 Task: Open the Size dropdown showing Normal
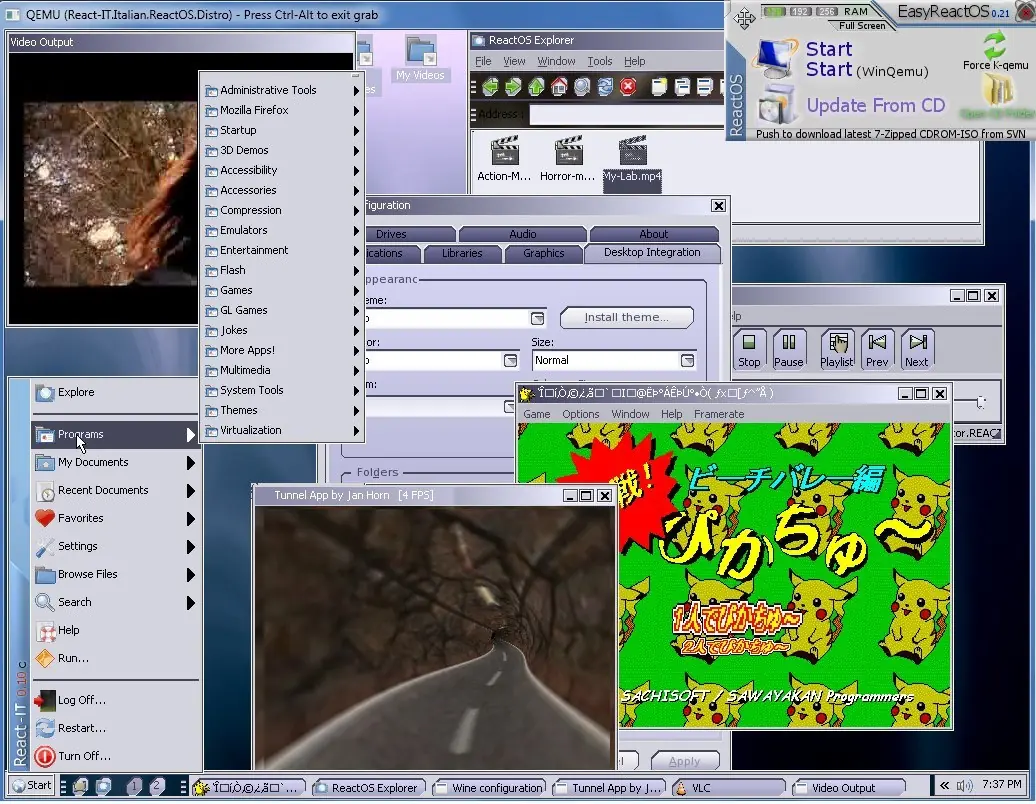click(x=687, y=360)
